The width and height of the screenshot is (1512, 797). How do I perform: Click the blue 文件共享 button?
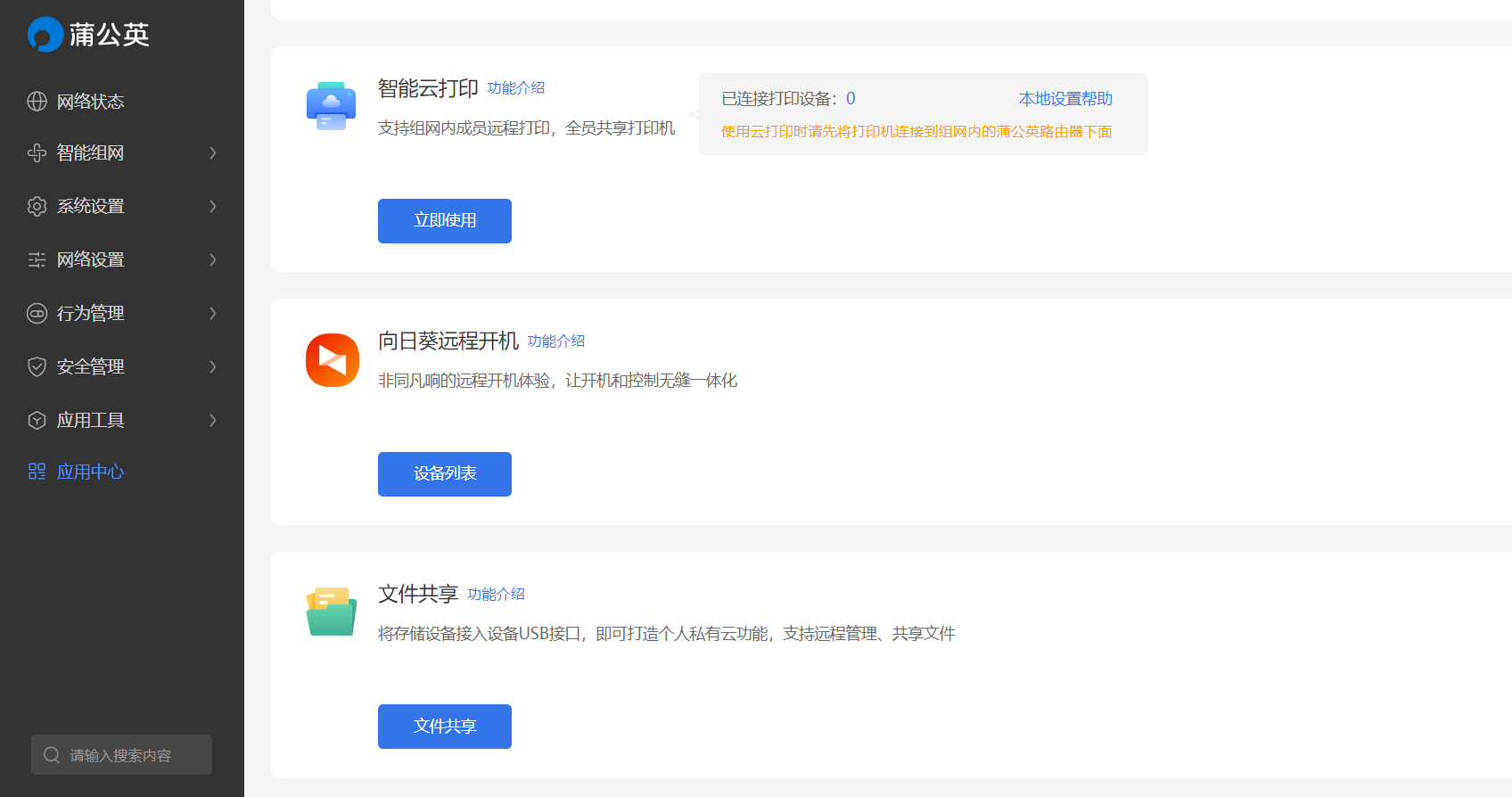[445, 727]
